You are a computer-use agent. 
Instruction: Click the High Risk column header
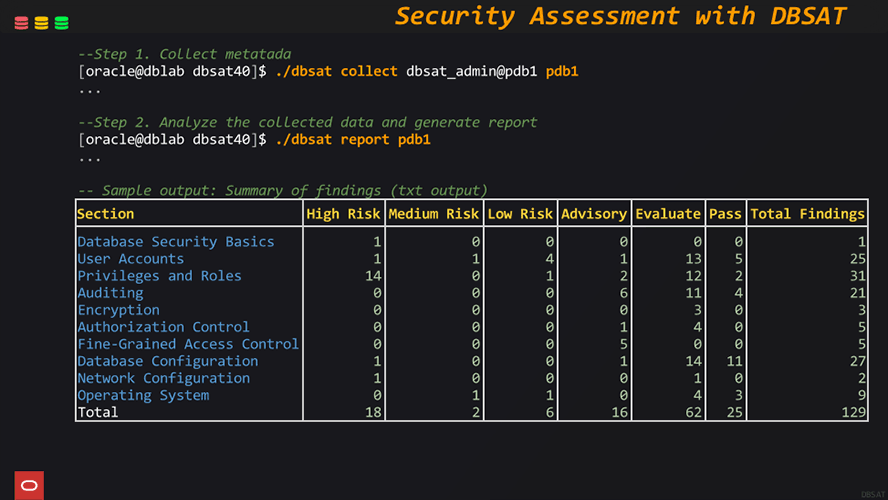[343, 213]
